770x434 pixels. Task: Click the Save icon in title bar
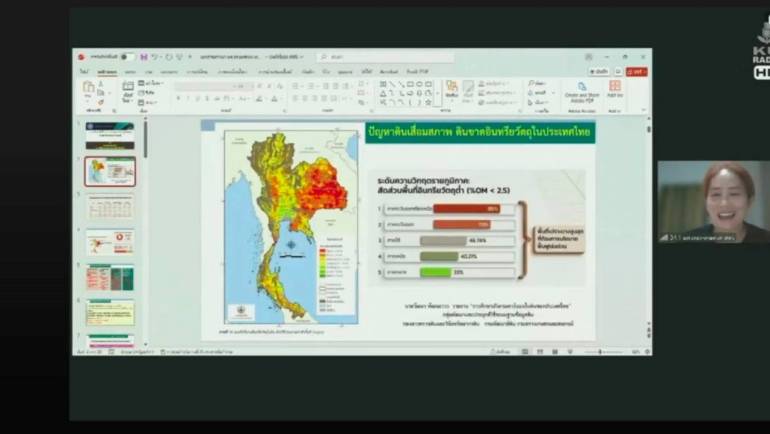coord(144,57)
